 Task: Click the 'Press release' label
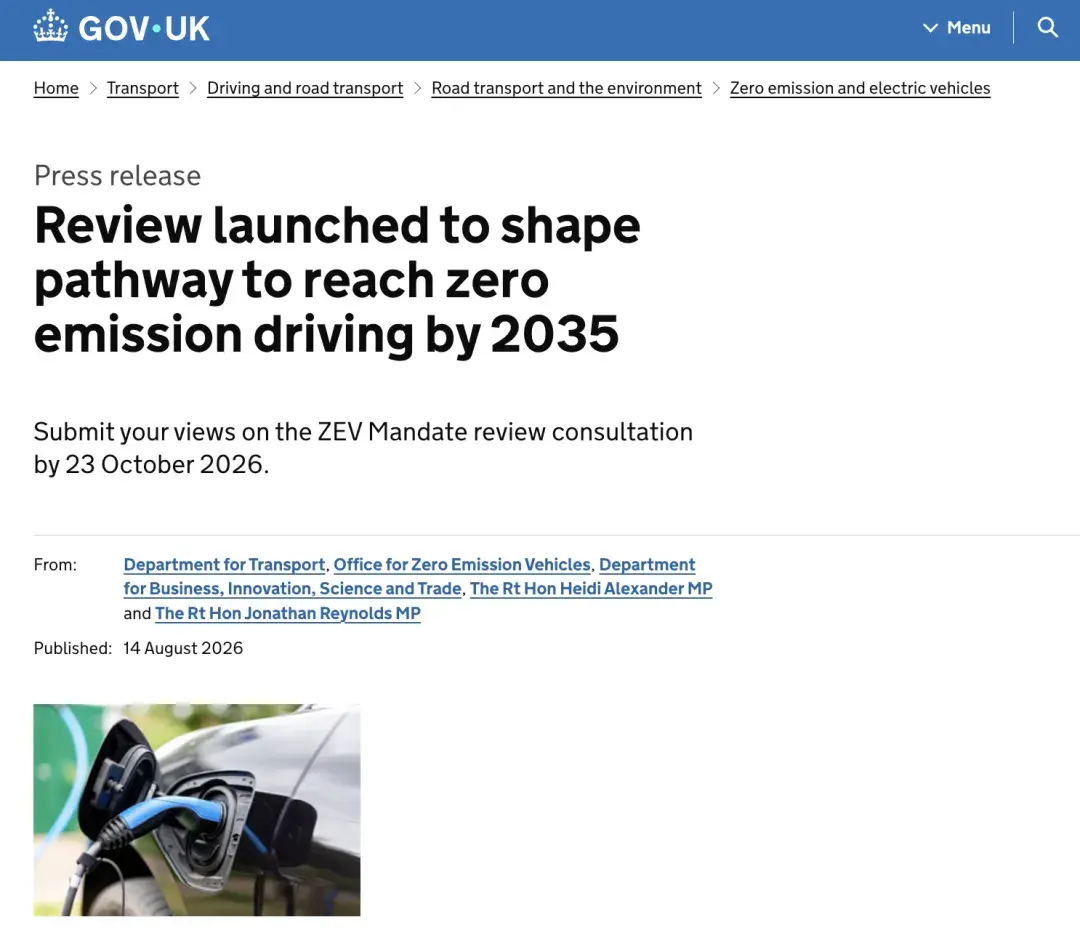(x=118, y=176)
